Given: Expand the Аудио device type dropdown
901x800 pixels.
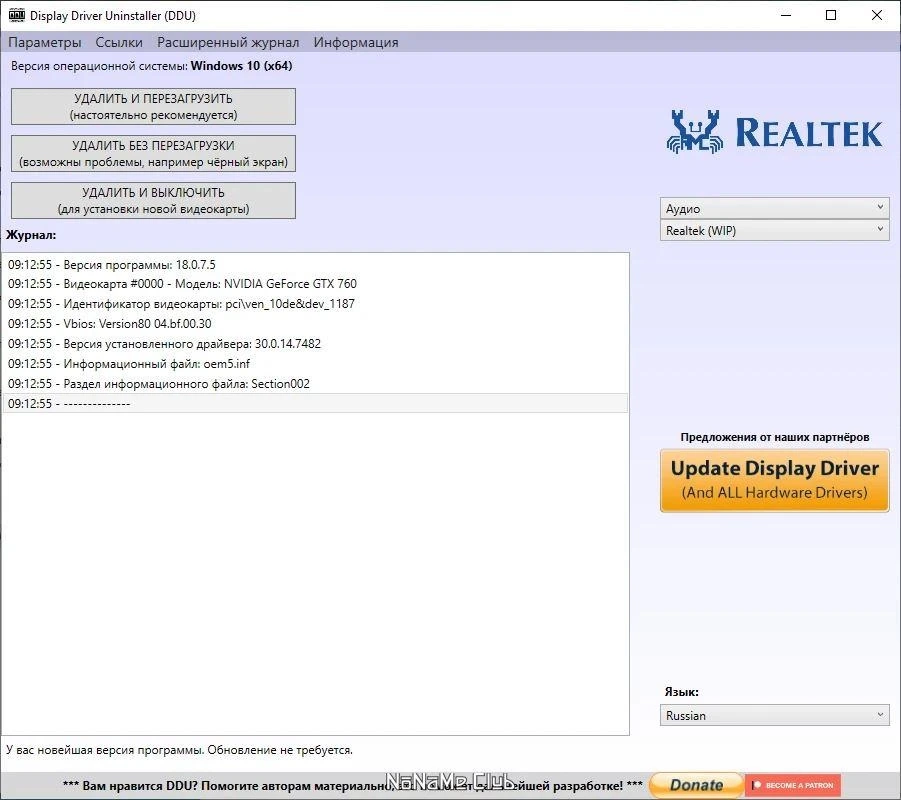Looking at the screenshot, I should [775, 208].
